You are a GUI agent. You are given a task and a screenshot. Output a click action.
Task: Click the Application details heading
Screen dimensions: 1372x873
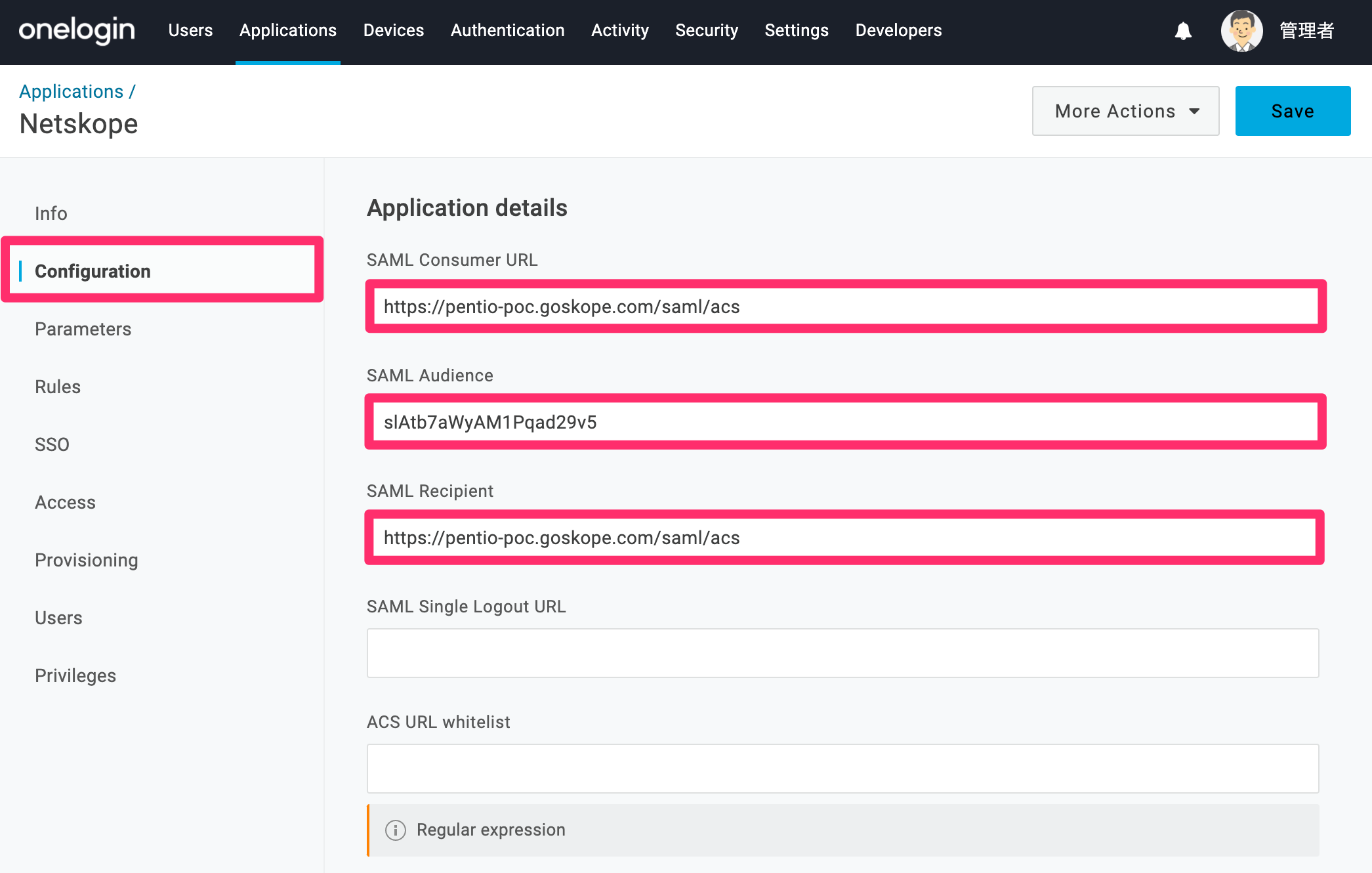tap(467, 208)
